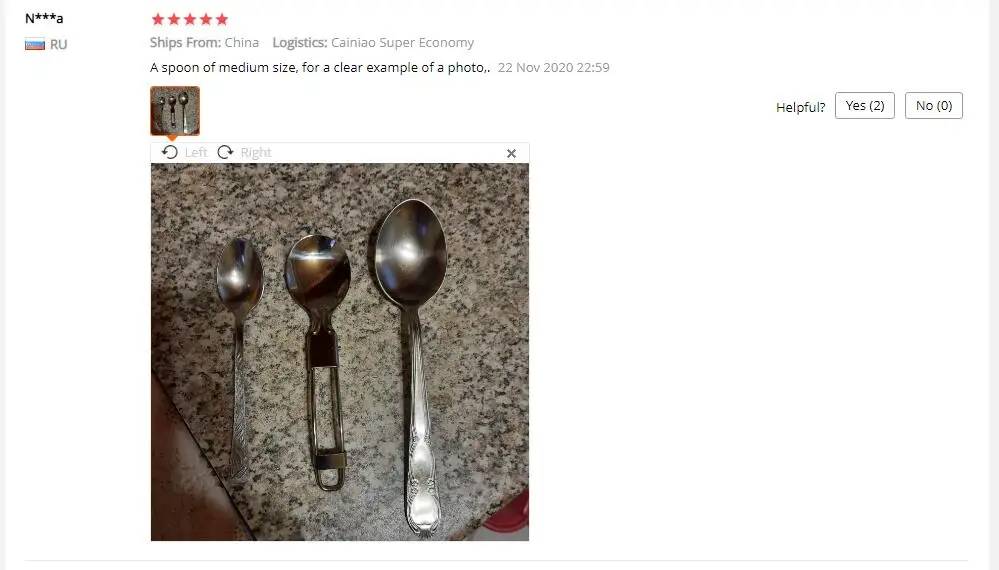999x570 pixels.
Task: Click the page vertical scrollbar
Action: [x=995, y=285]
